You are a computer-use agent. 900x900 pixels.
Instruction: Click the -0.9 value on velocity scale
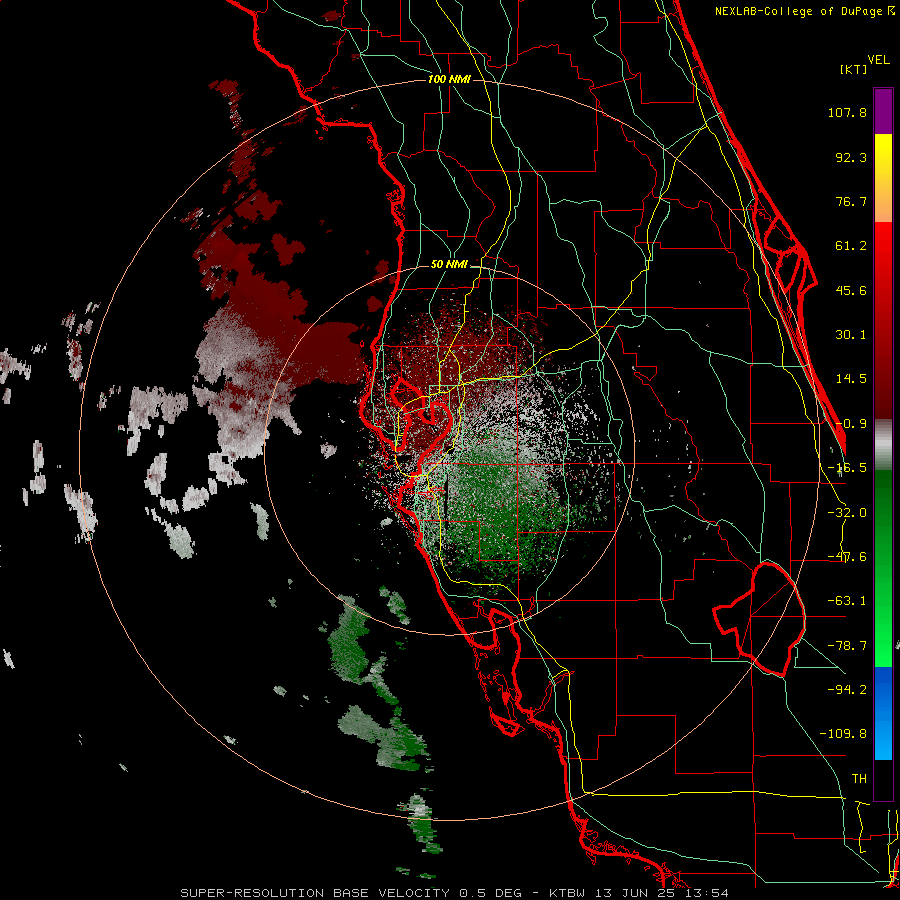click(851, 424)
